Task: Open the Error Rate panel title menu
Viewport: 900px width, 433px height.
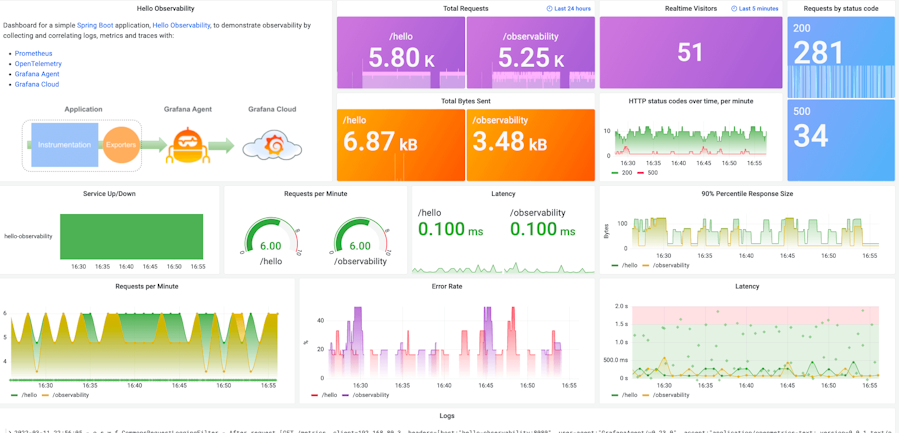Action: pos(447,286)
